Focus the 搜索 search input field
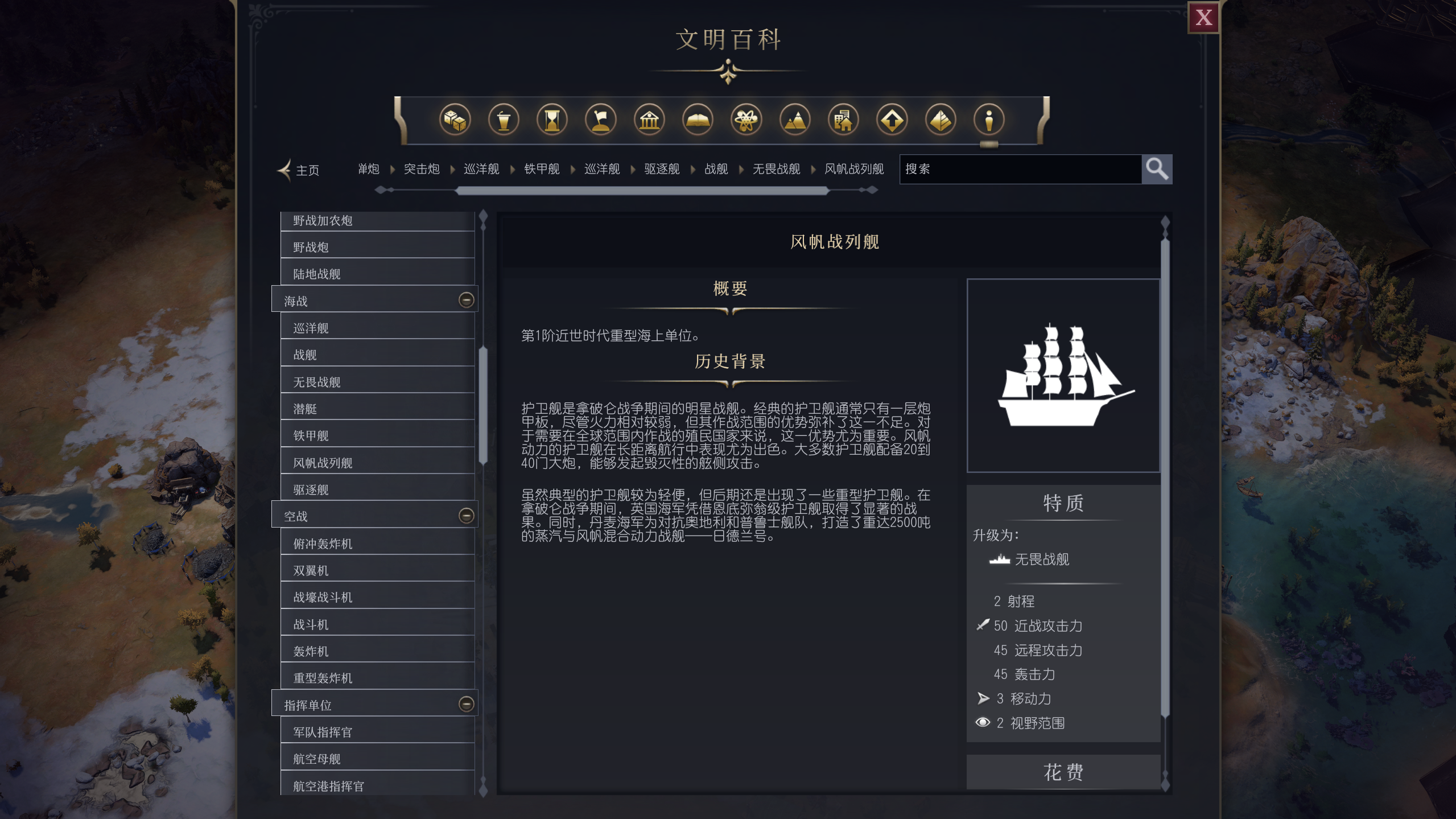Image resolution: width=1456 pixels, height=819 pixels. coord(1020,169)
